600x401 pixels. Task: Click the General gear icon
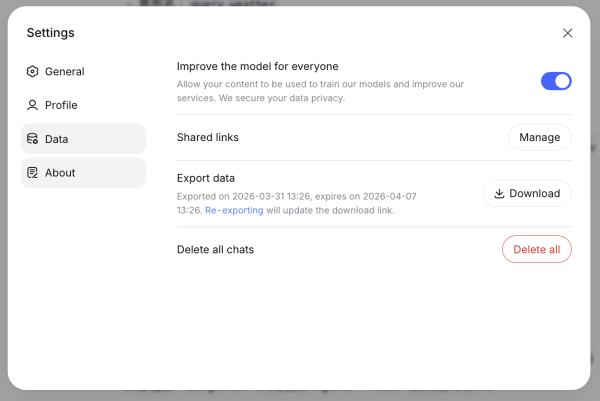33,72
